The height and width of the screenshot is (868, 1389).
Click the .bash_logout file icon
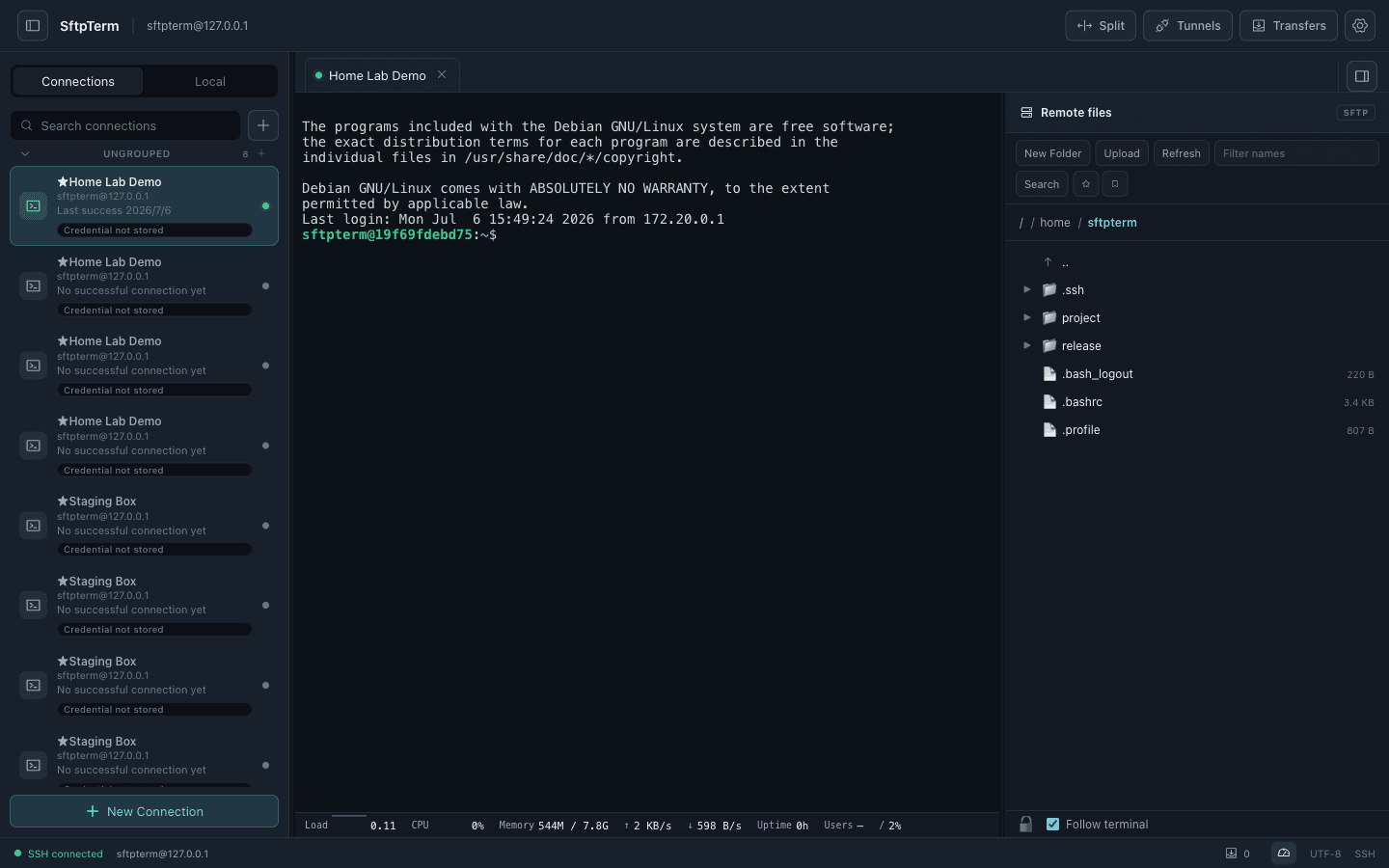(x=1049, y=374)
